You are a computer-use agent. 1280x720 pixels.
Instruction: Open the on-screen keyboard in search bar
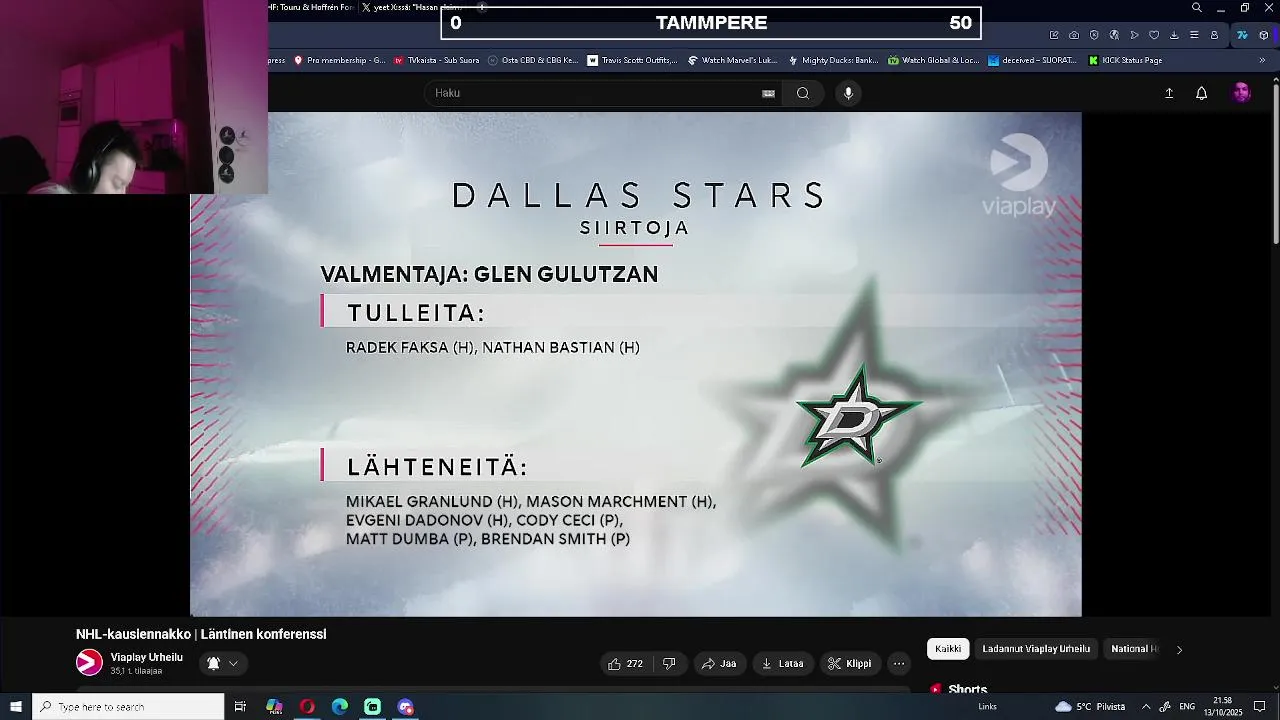768,93
